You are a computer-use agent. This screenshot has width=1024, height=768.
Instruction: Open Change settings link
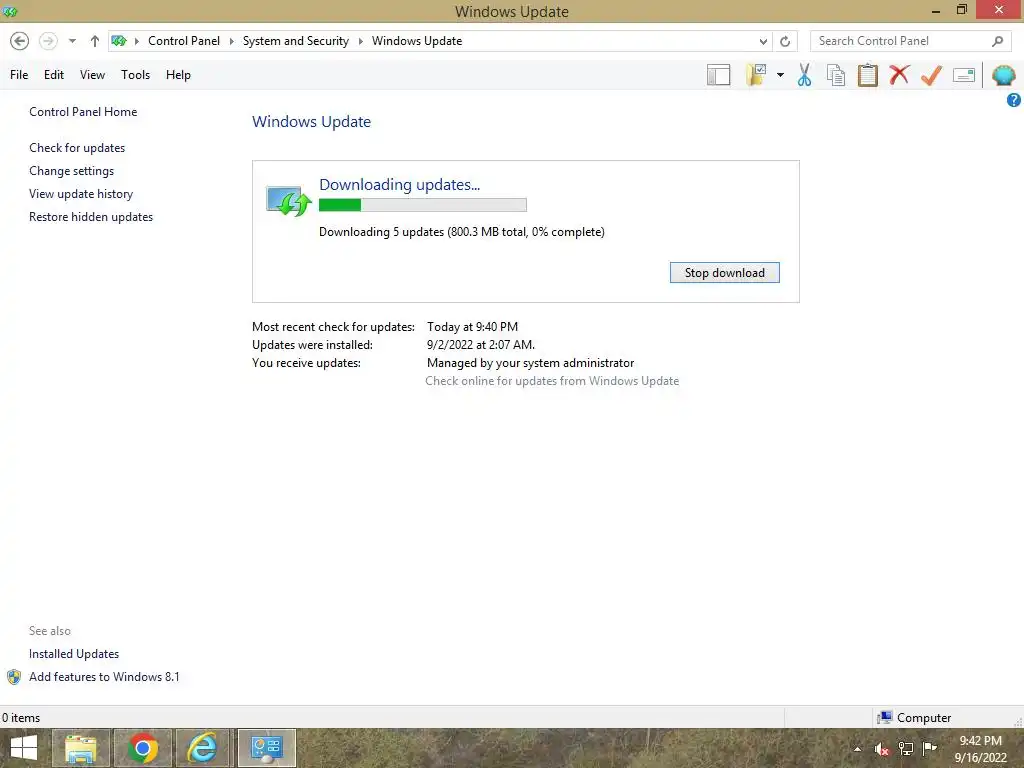pyautogui.click(x=71, y=170)
